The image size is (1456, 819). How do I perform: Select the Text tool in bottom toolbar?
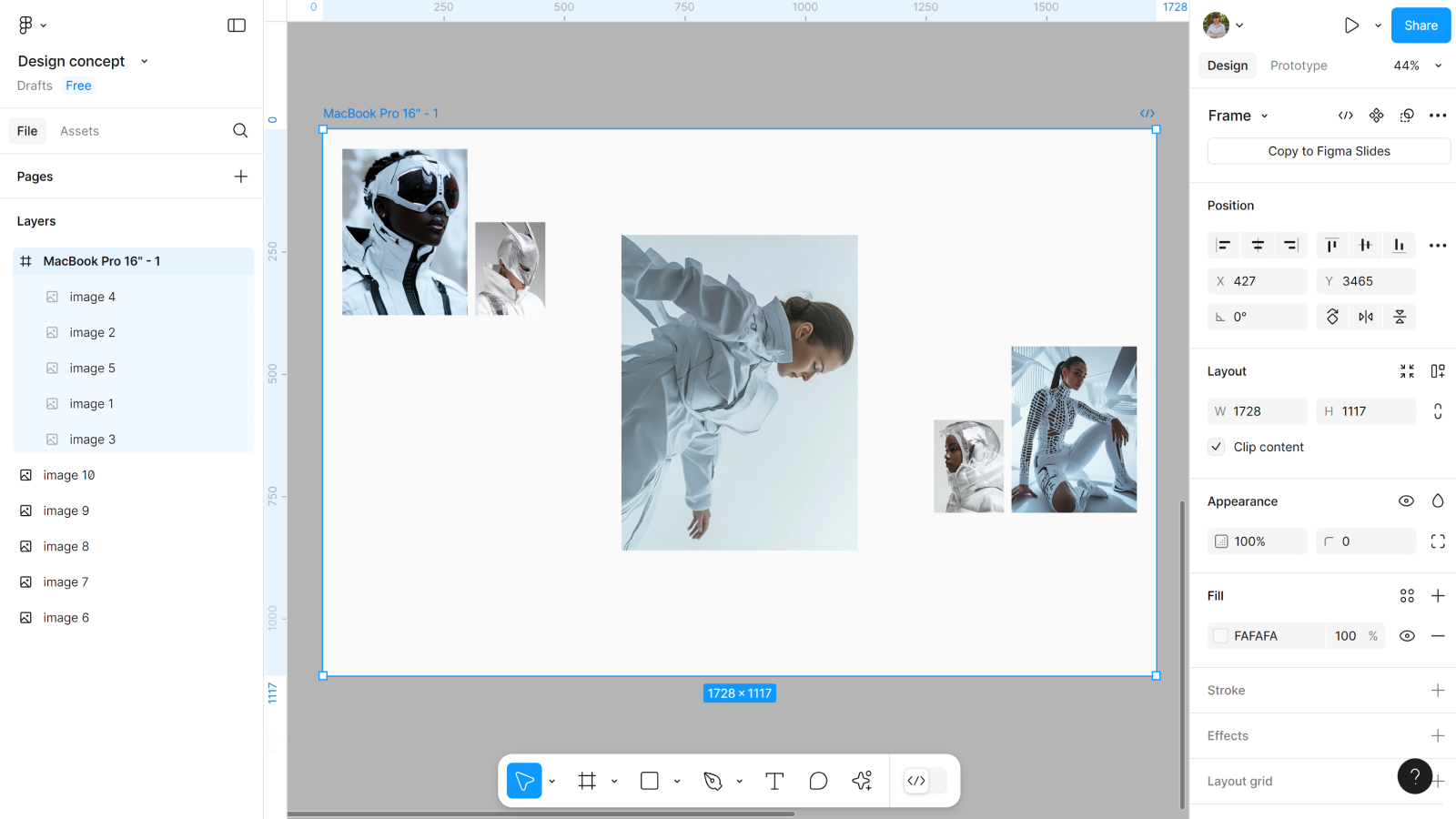tap(774, 781)
